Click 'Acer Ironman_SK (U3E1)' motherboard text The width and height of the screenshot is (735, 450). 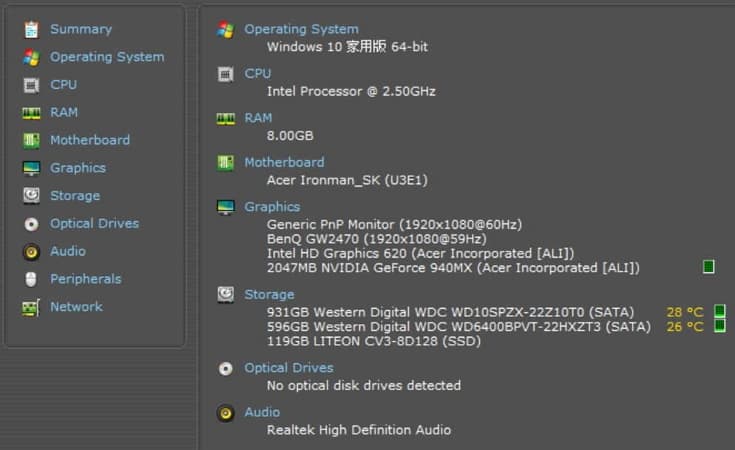tap(347, 180)
